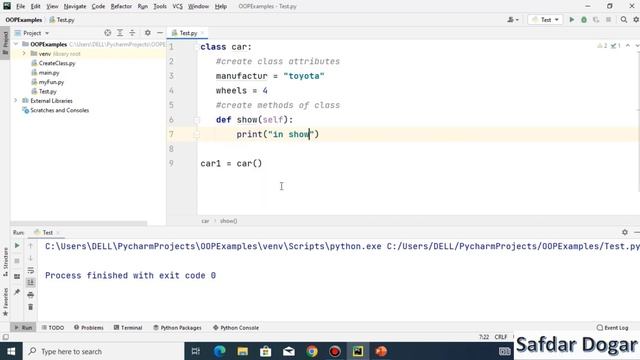
Task: Click the CRLF line separator status
Action: (500, 337)
